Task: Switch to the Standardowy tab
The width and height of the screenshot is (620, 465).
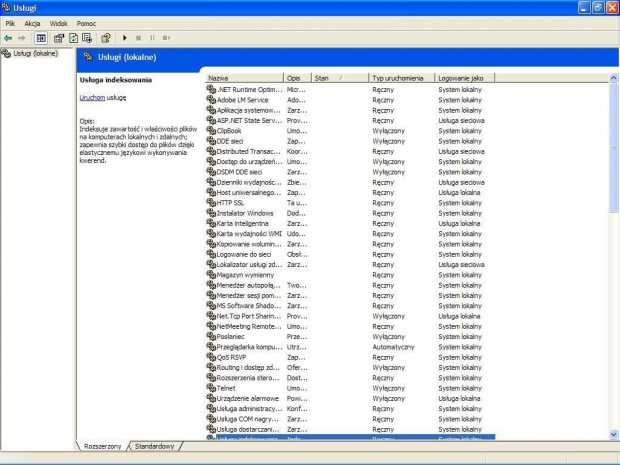Action: click(155, 446)
